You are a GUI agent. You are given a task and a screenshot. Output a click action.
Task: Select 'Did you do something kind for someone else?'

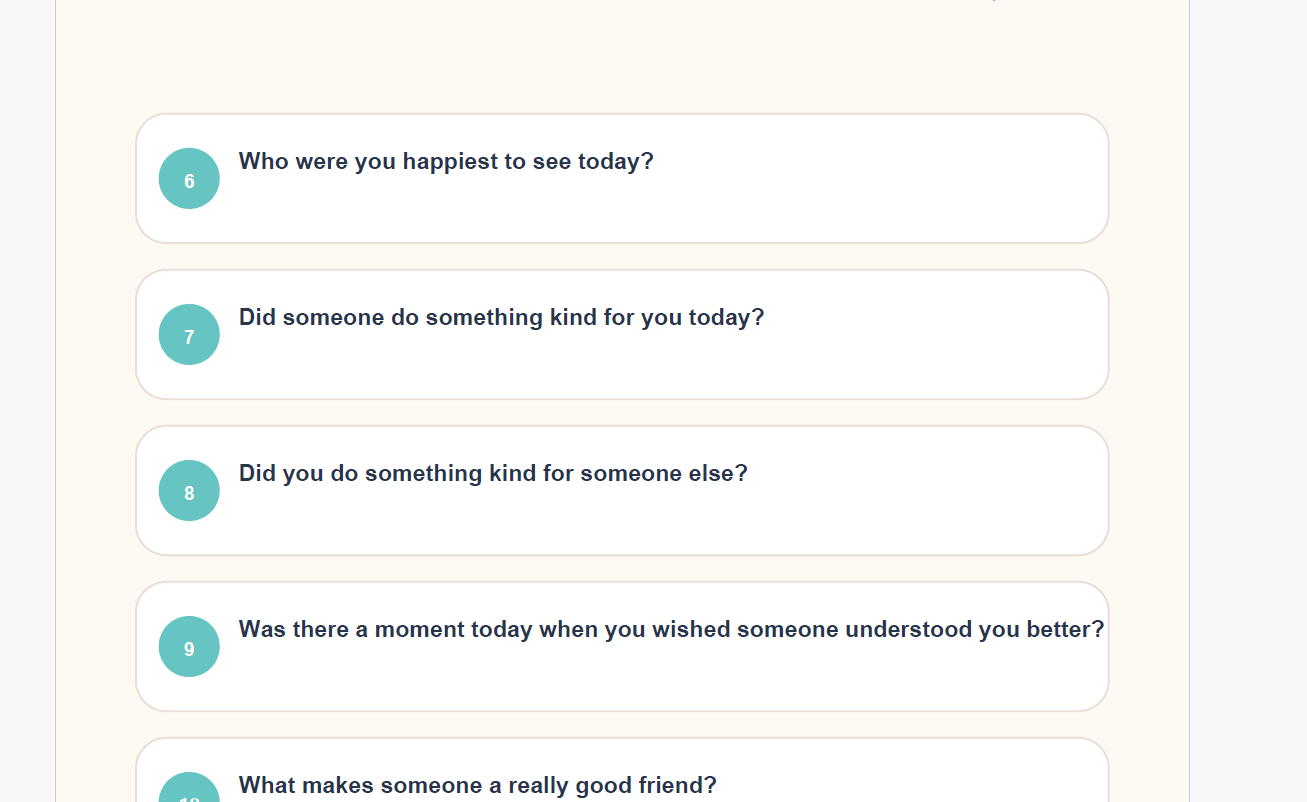pos(622,490)
